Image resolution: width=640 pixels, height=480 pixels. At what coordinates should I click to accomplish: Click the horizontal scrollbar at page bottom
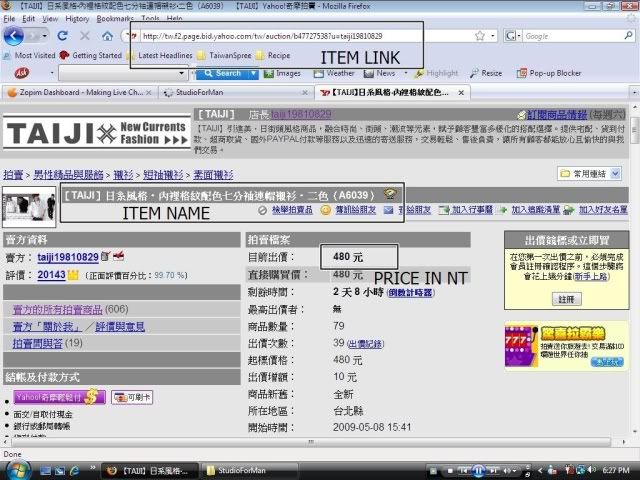tap(311, 442)
